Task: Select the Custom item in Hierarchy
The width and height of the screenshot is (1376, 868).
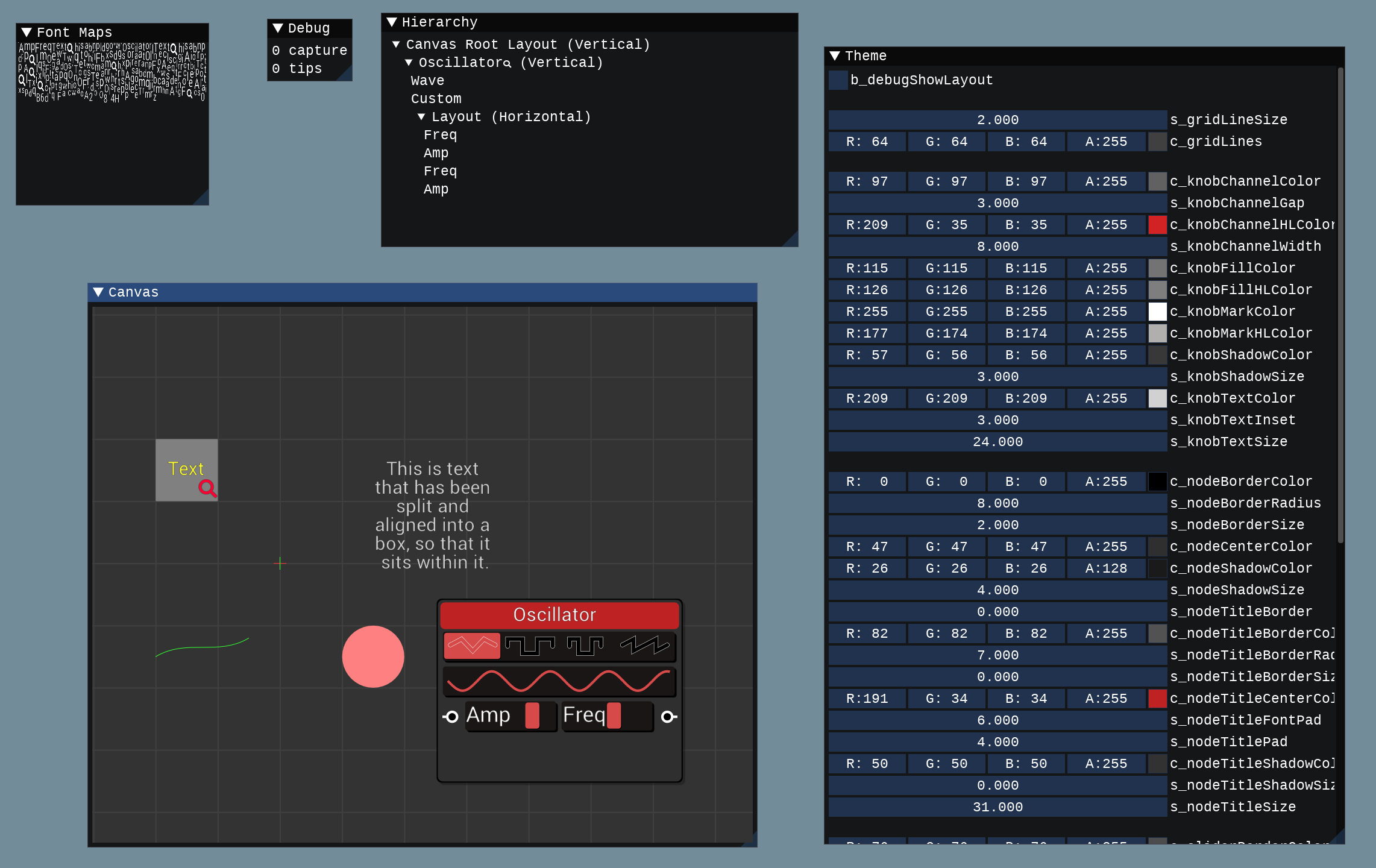Action: pyautogui.click(x=436, y=99)
